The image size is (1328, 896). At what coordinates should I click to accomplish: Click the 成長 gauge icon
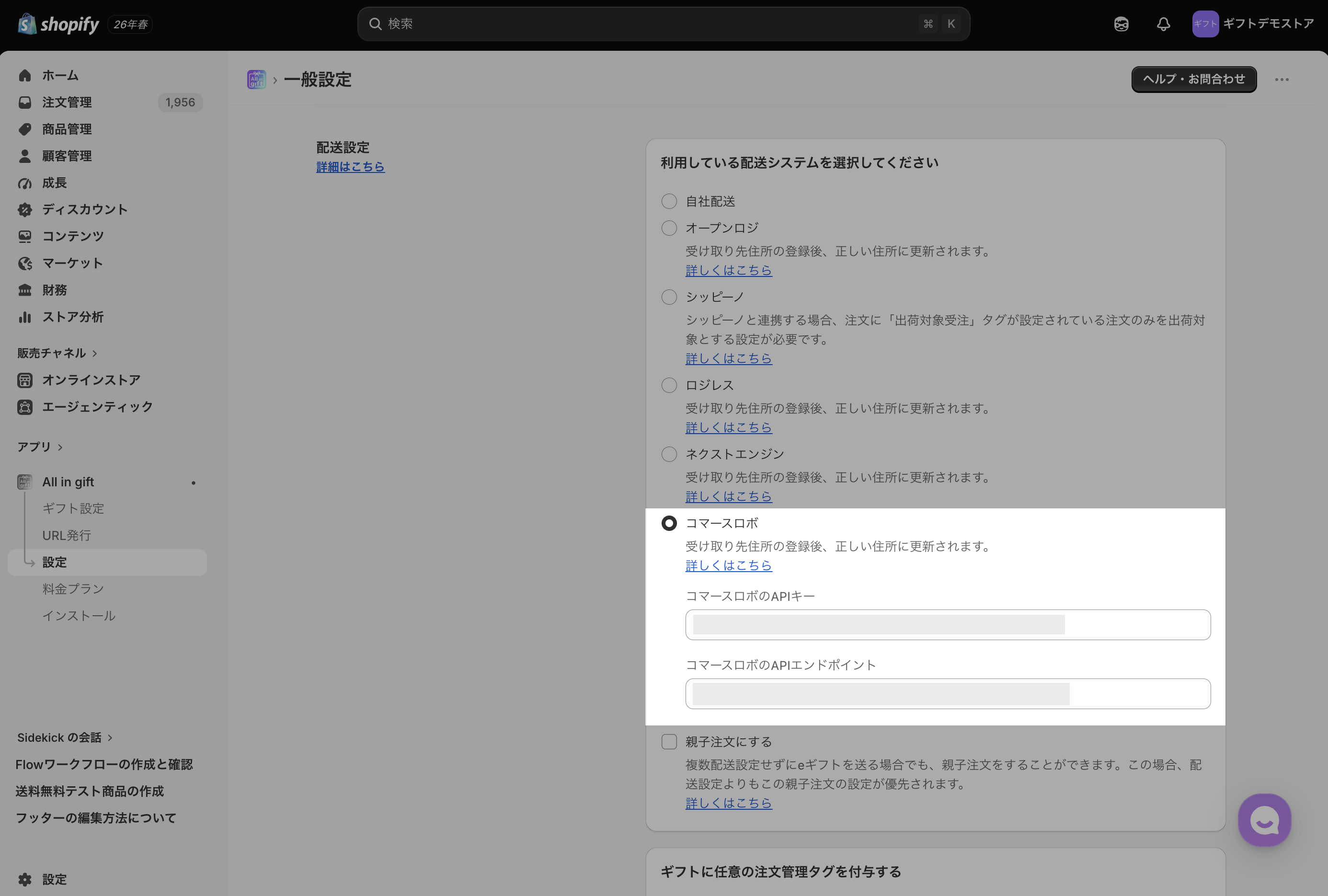point(24,183)
